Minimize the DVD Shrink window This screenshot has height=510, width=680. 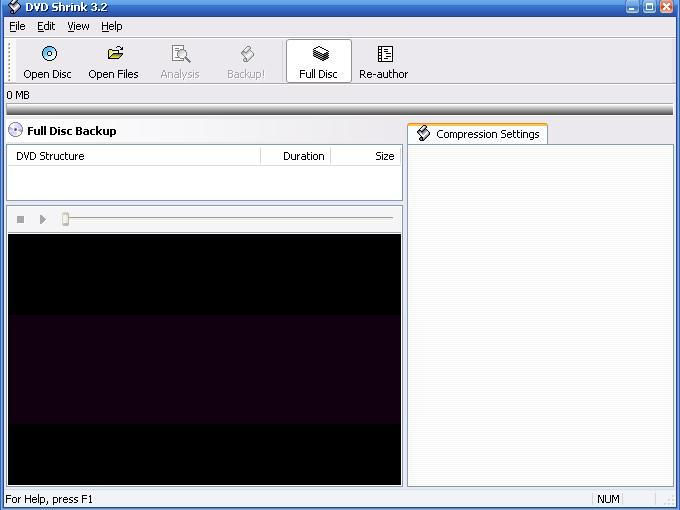[632, 7]
